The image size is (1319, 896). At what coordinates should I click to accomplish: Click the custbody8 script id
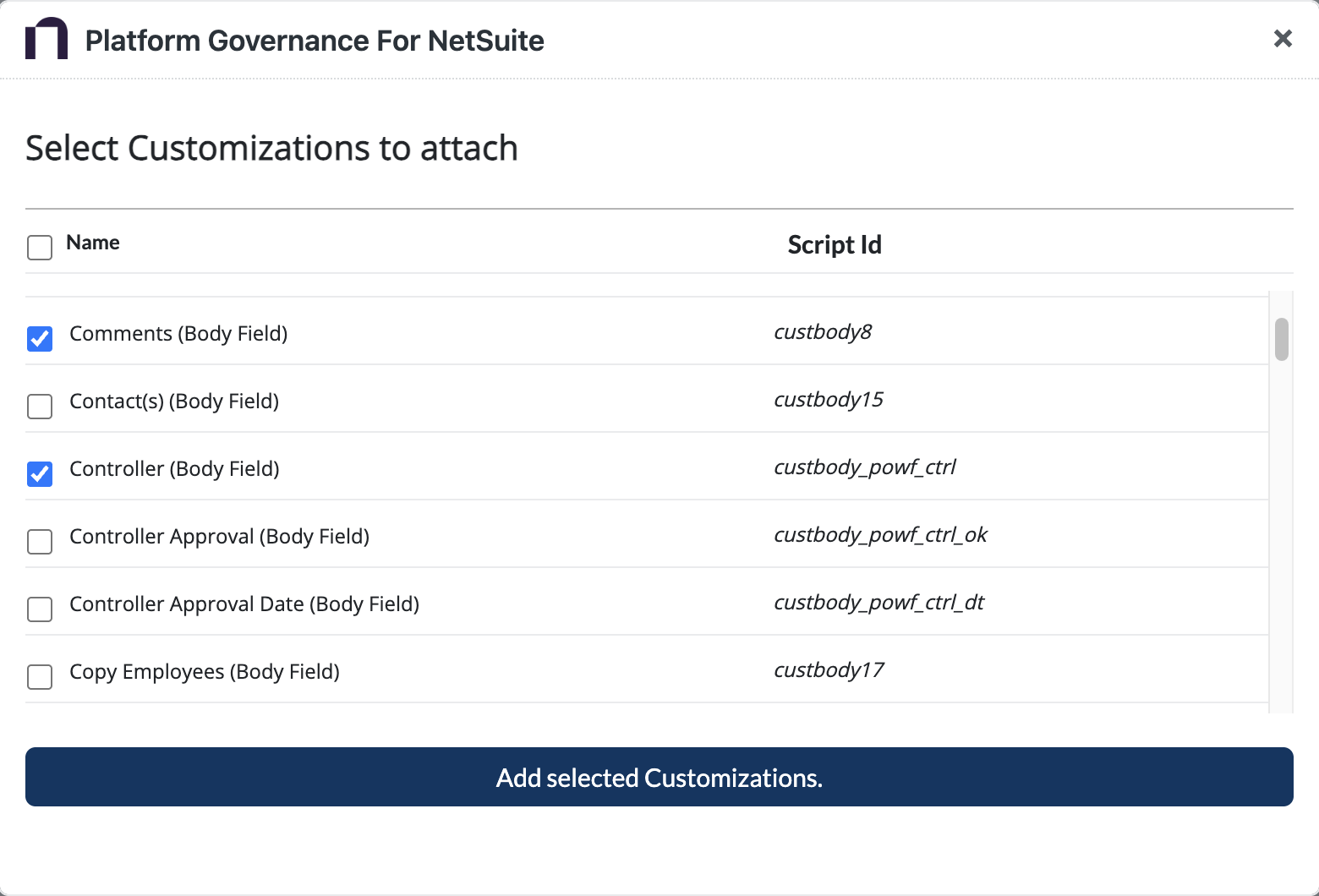click(822, 332)
